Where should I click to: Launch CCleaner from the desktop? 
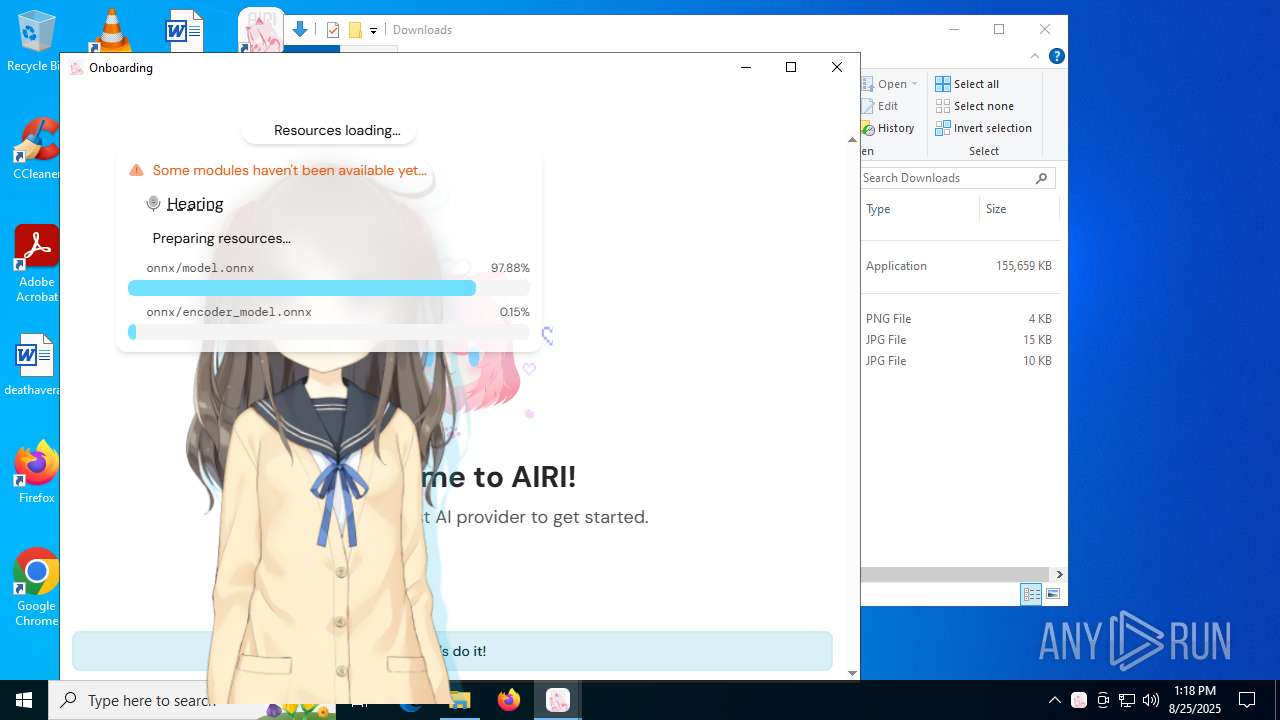tap(36, 150)
